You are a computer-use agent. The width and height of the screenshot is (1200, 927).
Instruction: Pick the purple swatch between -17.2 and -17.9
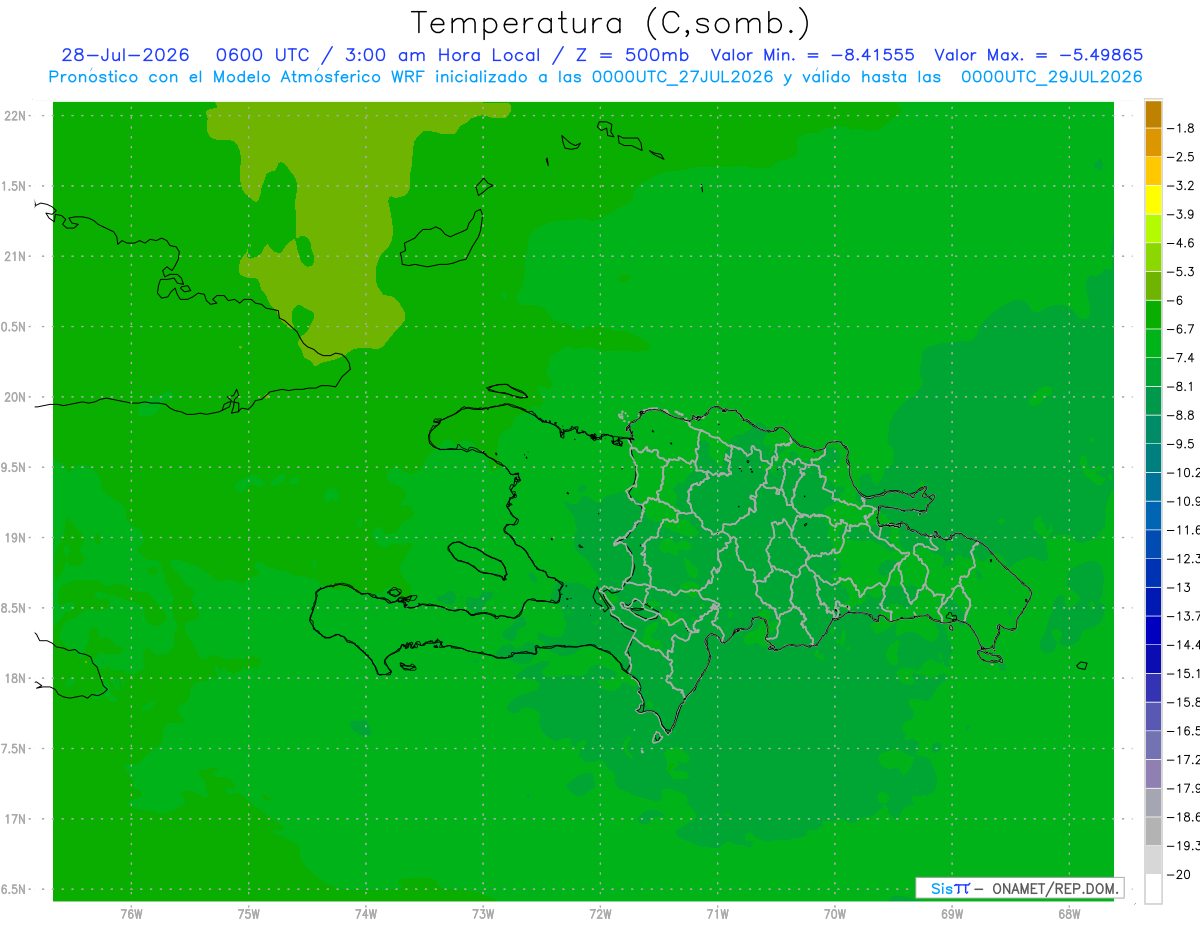[x=1153, y=774]
